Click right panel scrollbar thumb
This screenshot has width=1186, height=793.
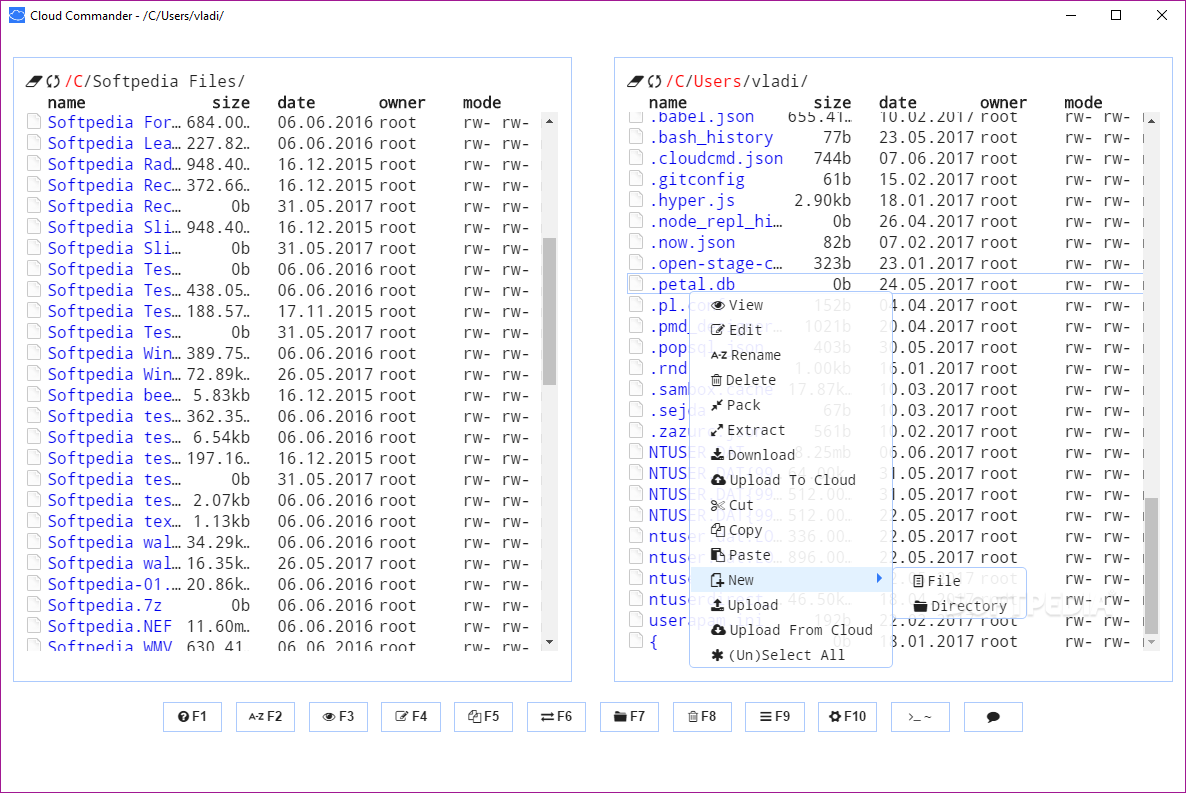pos(1151,565)
